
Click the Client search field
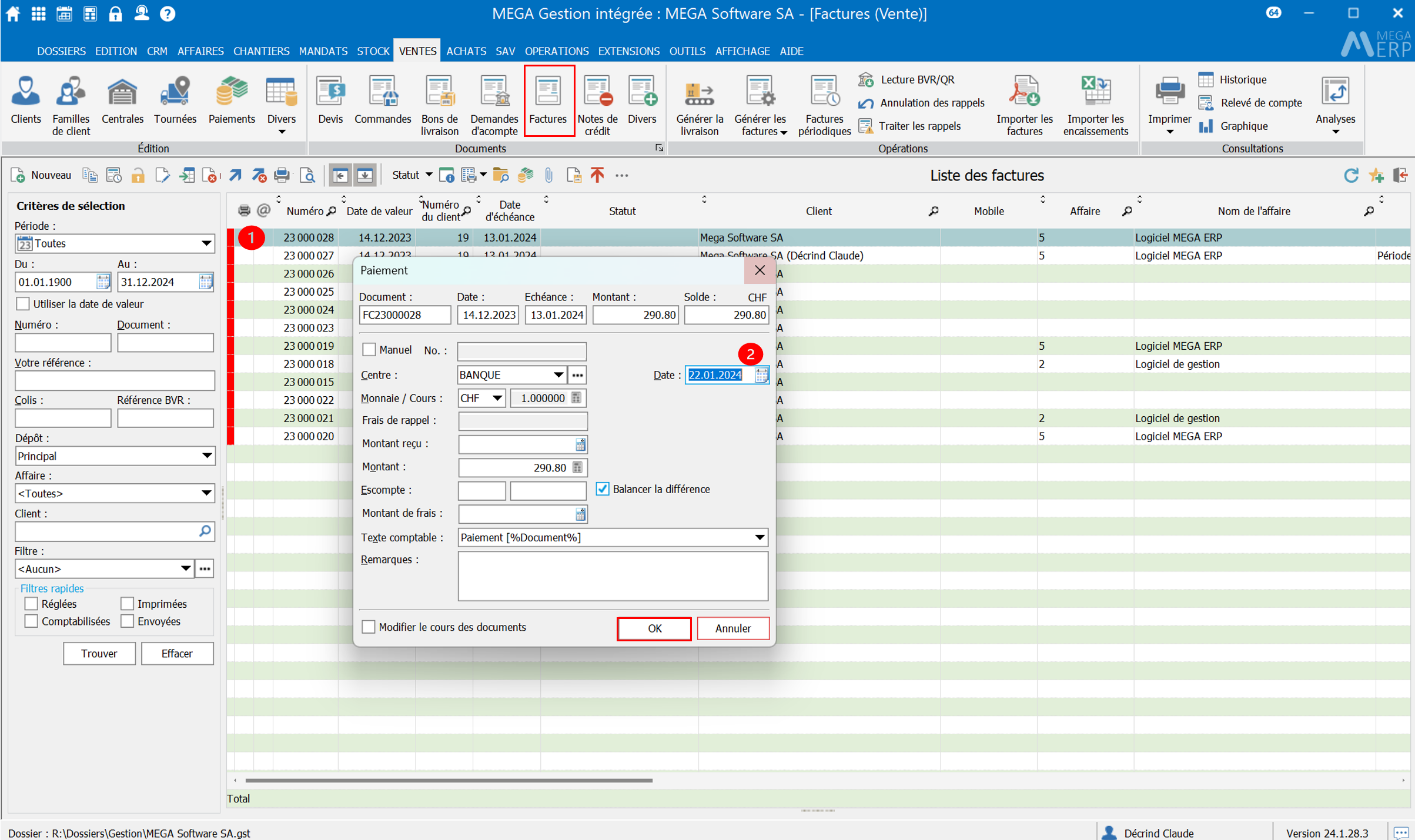click(115, 531)
